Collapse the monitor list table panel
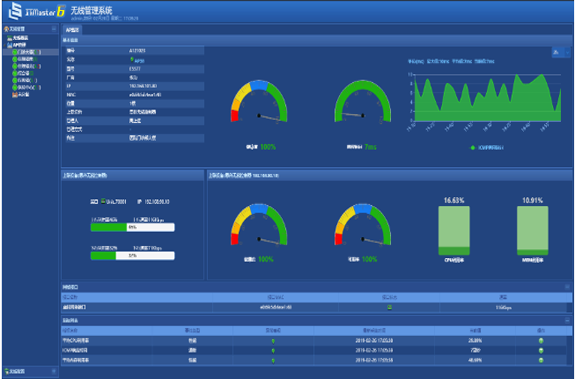575x379 pixels. click(x=567, y=320)
